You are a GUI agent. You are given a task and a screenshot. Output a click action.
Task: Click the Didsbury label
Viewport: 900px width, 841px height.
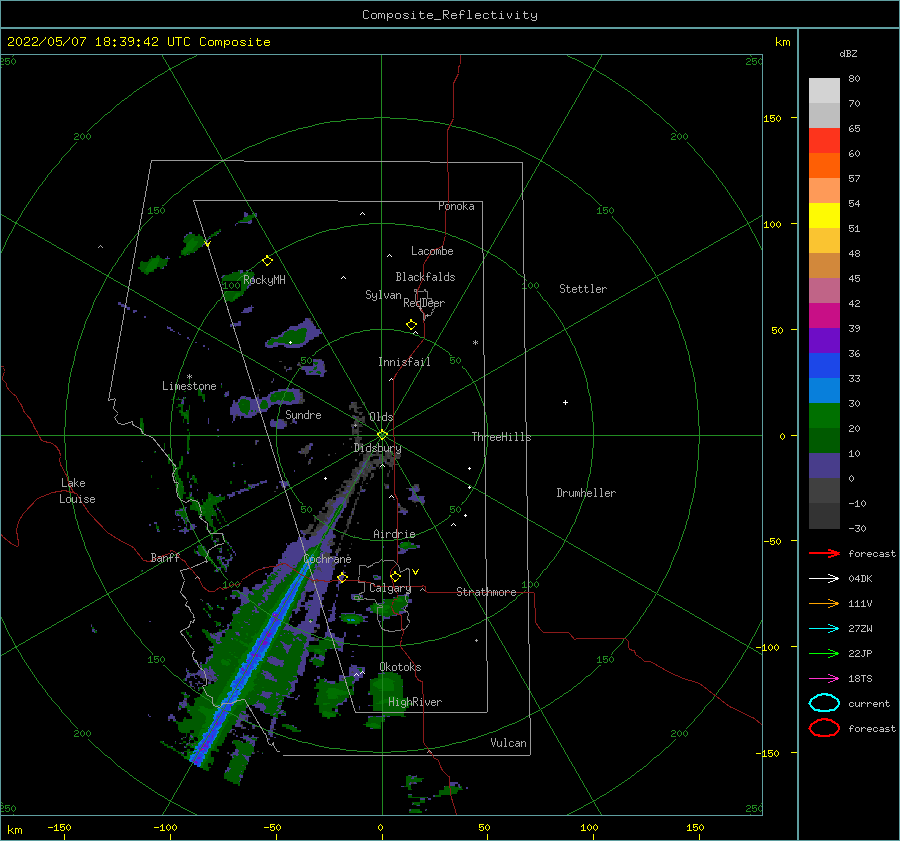[x=377, y=448]
